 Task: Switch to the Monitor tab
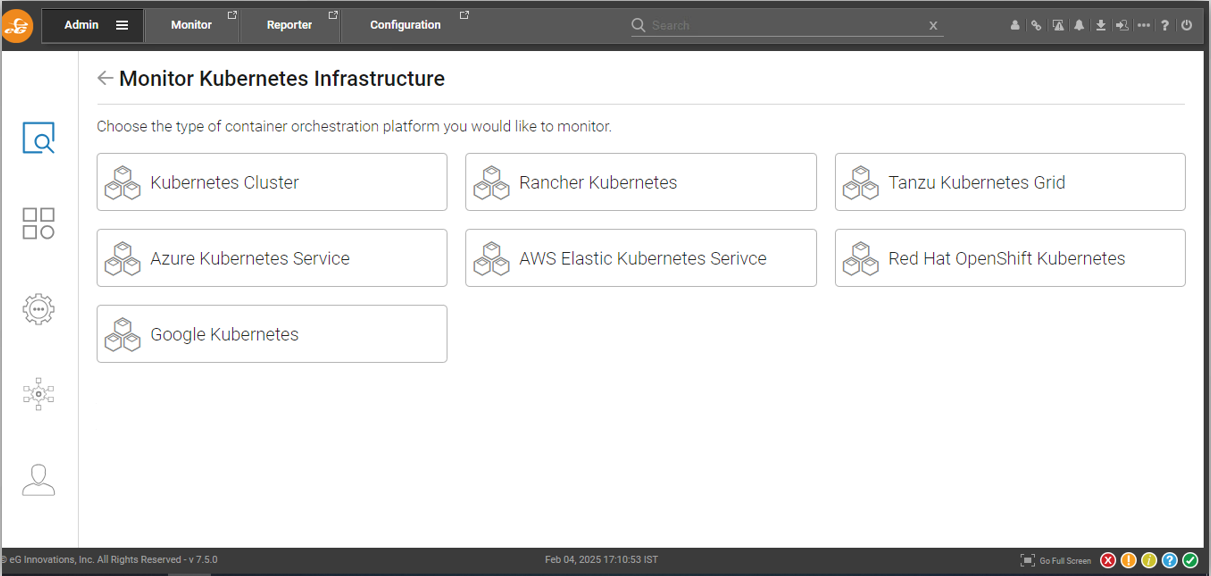(191, 25)
